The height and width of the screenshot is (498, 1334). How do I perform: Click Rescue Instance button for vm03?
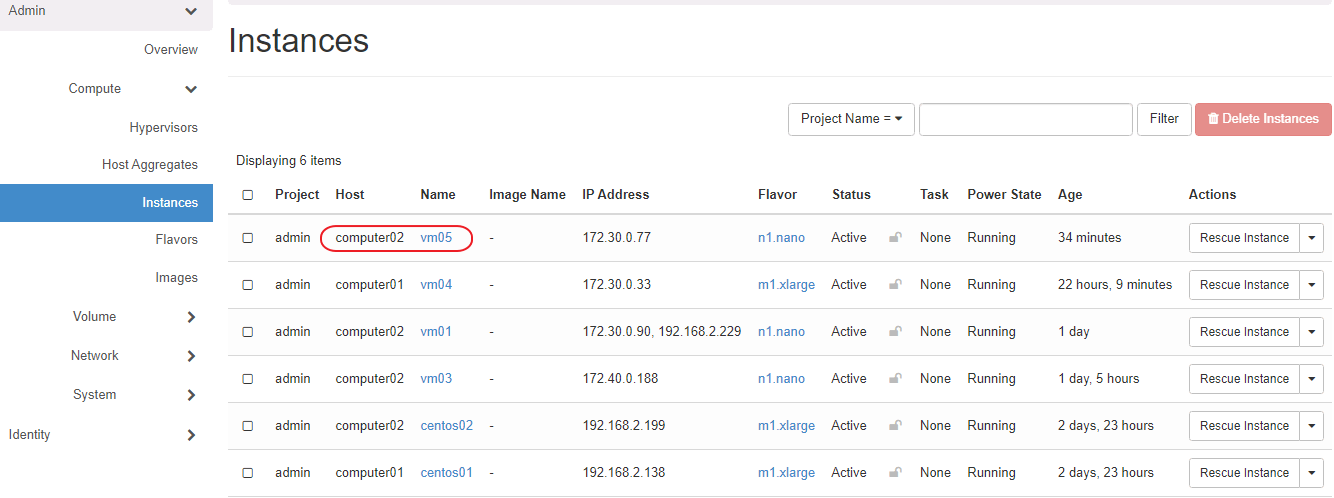pos(1244,379)
